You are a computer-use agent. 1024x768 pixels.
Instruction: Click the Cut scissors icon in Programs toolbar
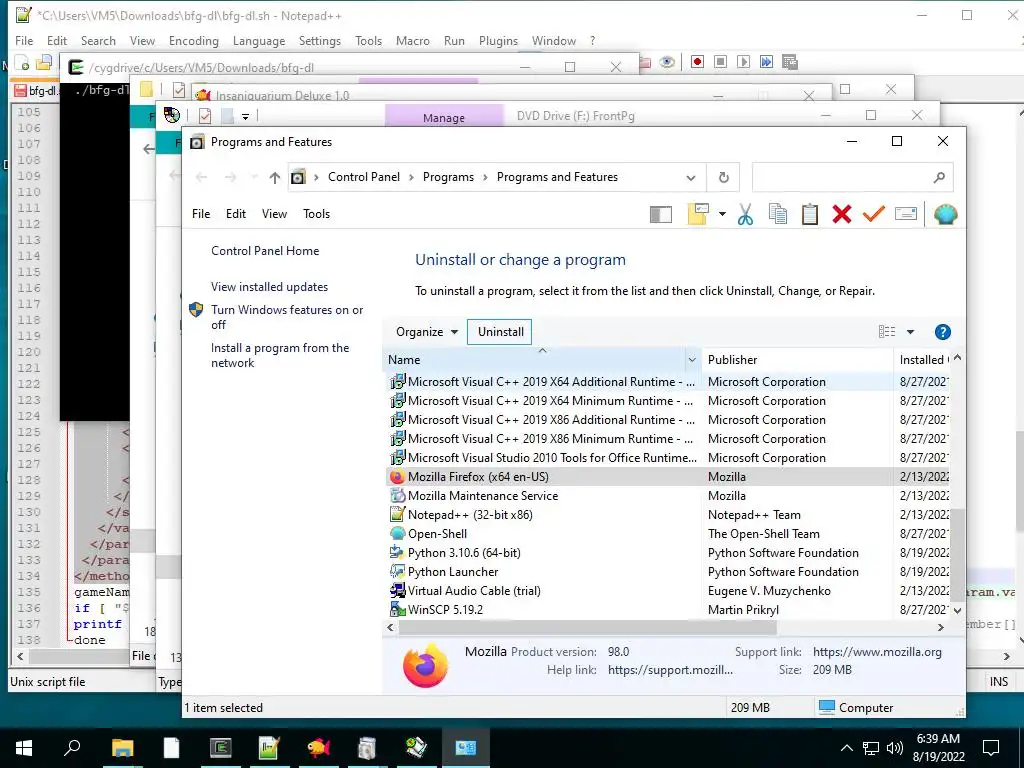(745, 214)
